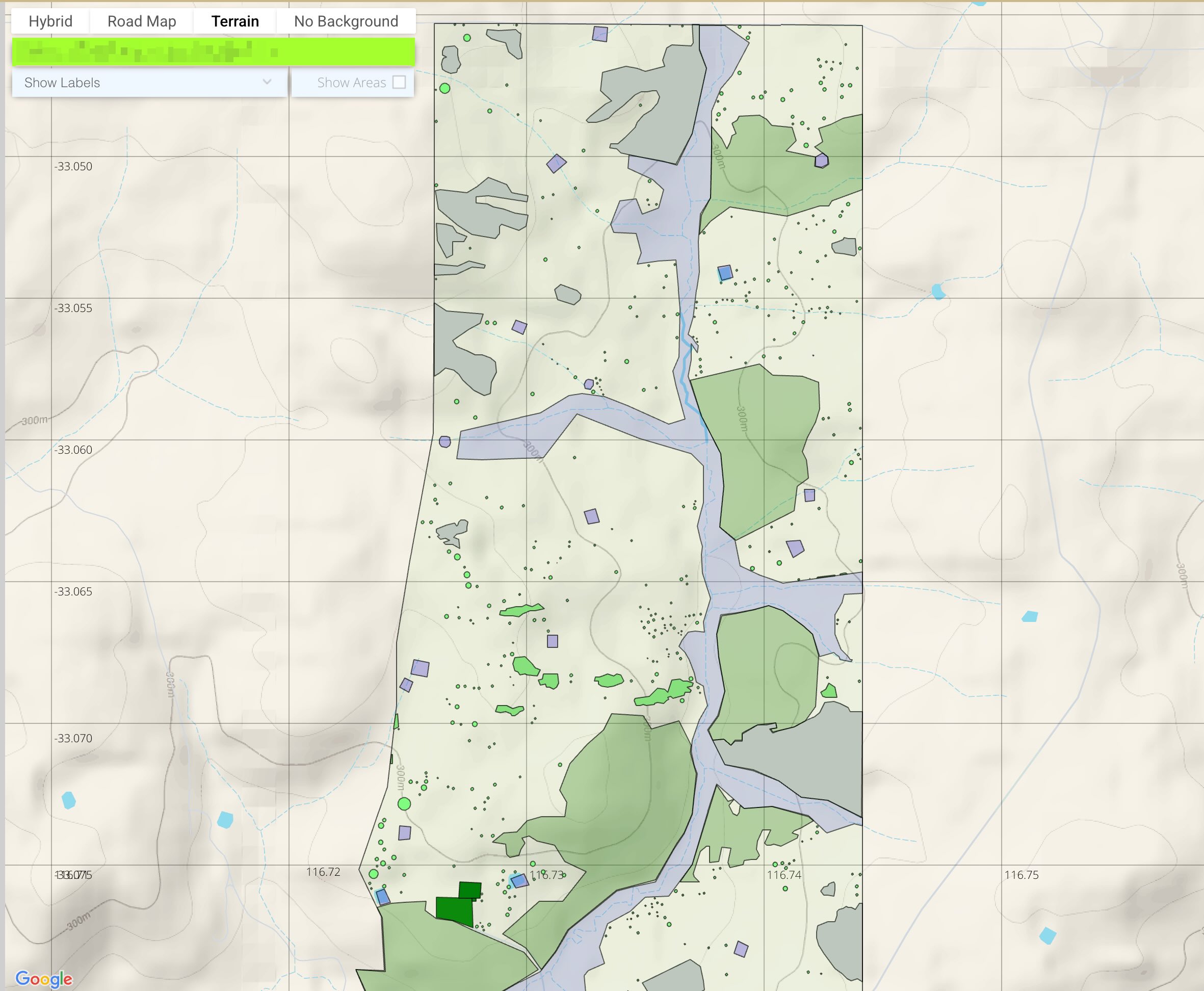This screenshot has width=1204, height=991.
Task: Open the Google logo link
Action: [44, 979]
